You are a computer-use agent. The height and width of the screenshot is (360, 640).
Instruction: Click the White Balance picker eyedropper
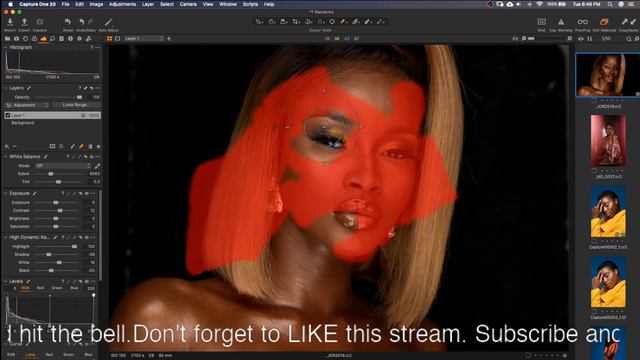coord(97,166)
